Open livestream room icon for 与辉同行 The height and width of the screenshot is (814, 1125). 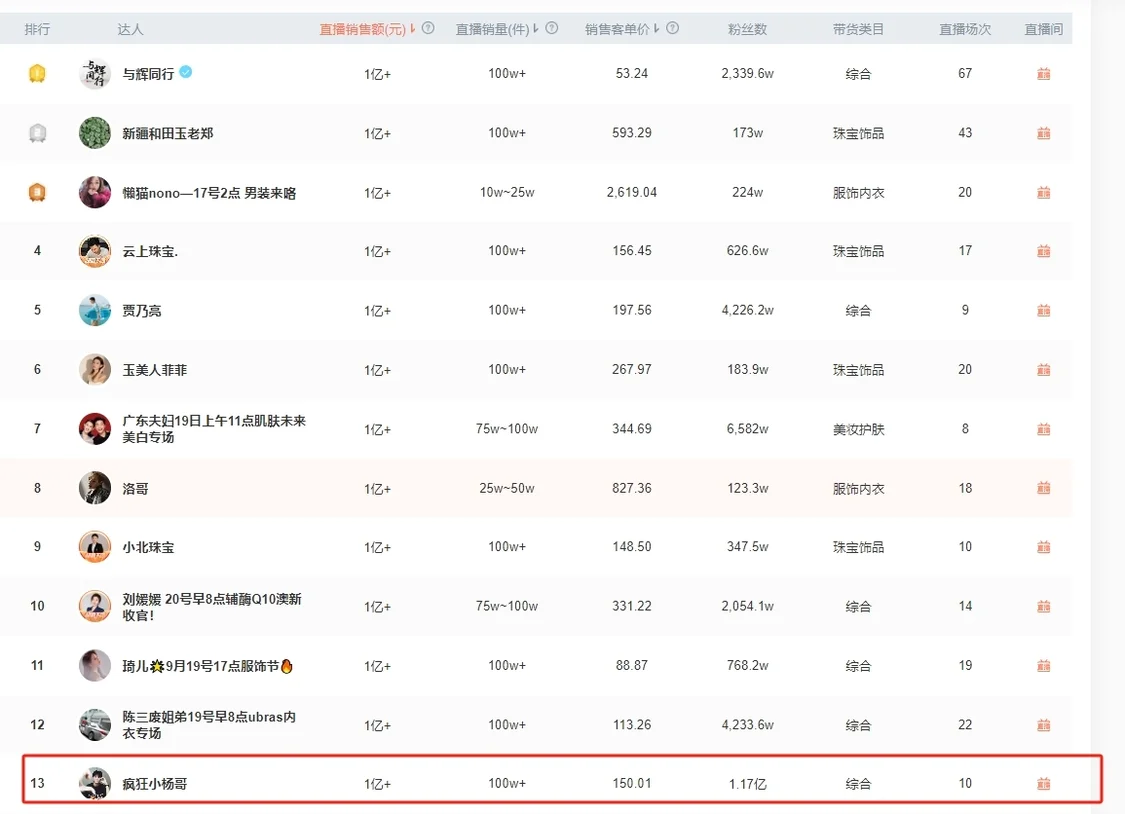1043,74
